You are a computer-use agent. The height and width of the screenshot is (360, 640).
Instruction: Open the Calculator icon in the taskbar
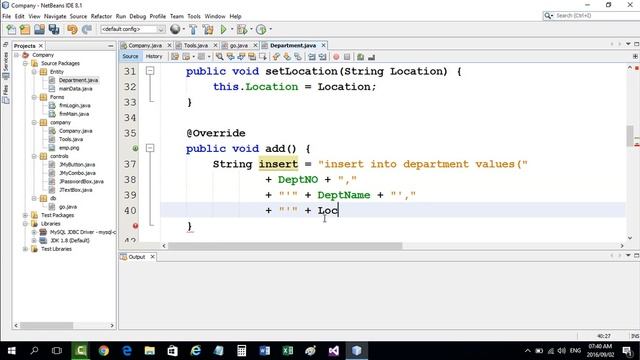pyautogui.click(x=242, y=351)
